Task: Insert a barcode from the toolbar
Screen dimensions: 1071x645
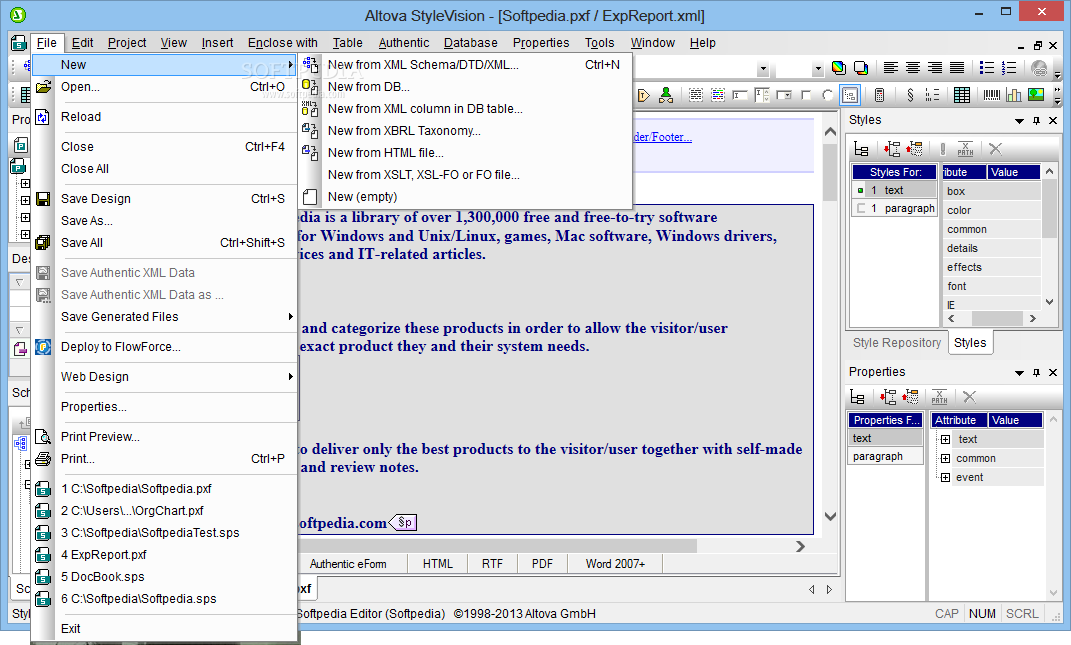Action: tap(992, 95)
